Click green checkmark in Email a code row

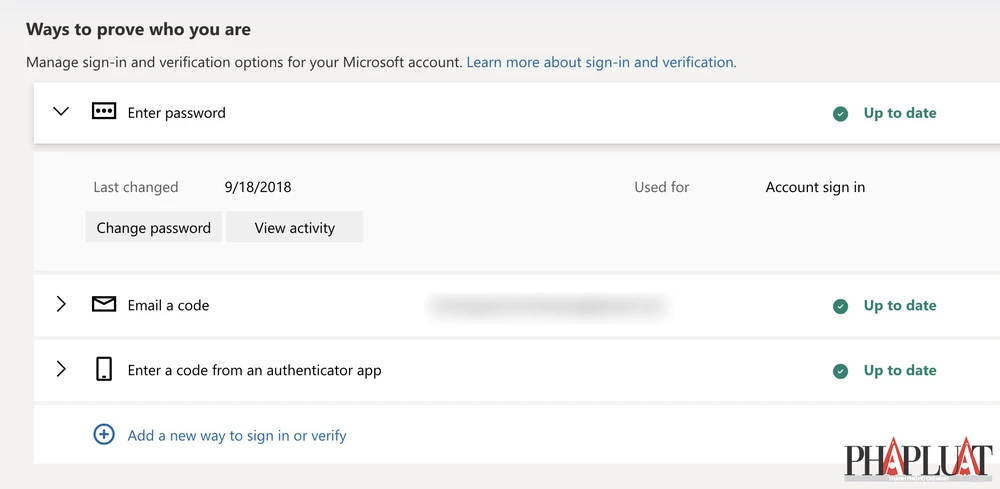coord(841,306)
